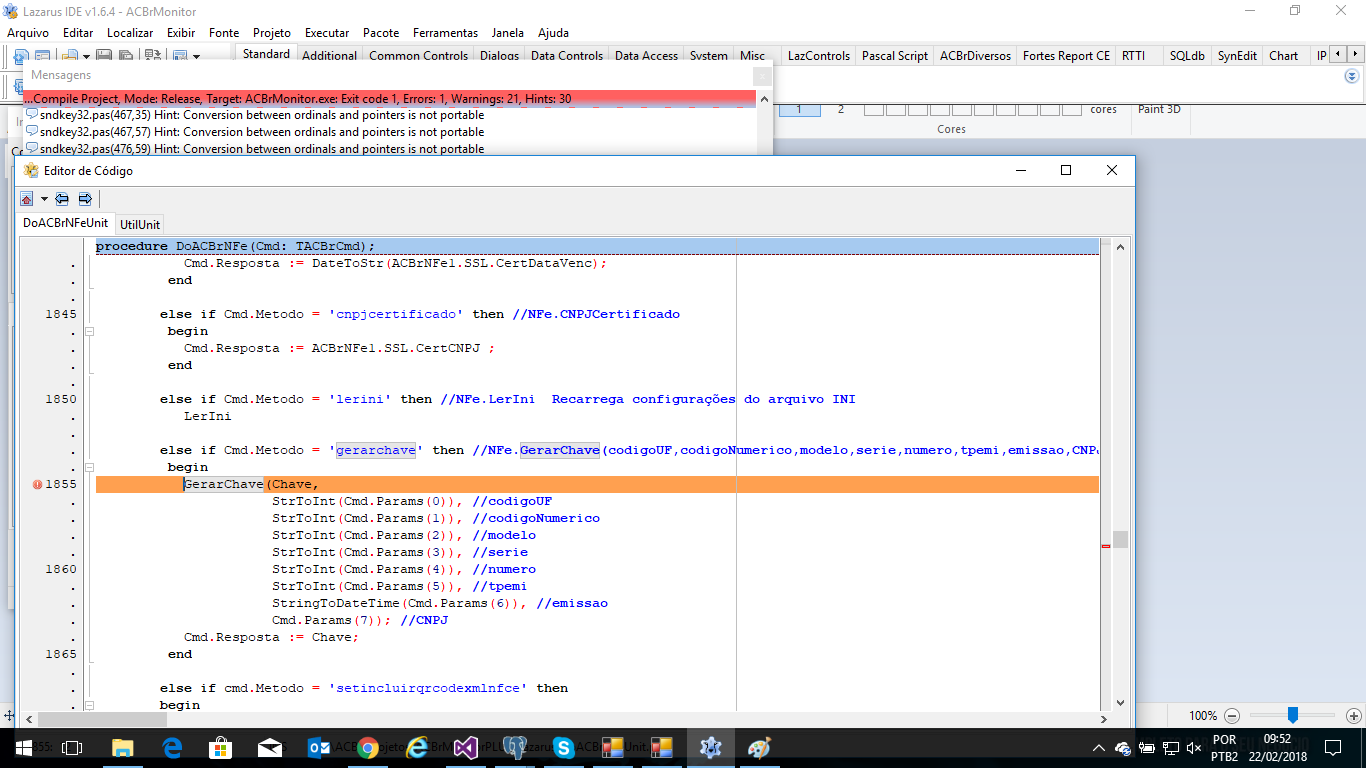Open the Ferramentas menu
1366x768 pixels.
[445, 32]
